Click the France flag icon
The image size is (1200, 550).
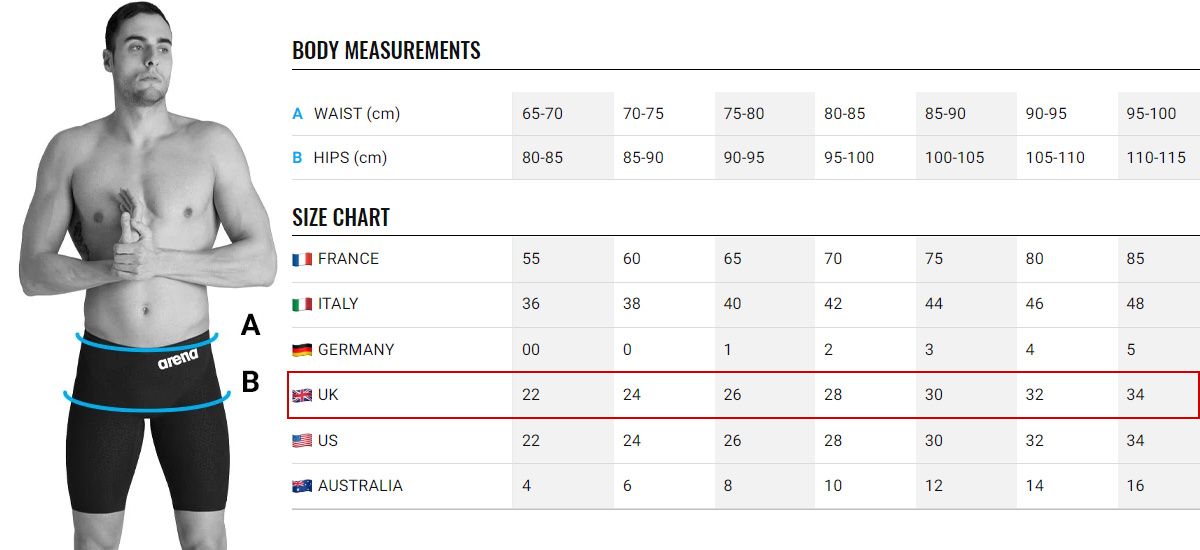pos(302,259)
